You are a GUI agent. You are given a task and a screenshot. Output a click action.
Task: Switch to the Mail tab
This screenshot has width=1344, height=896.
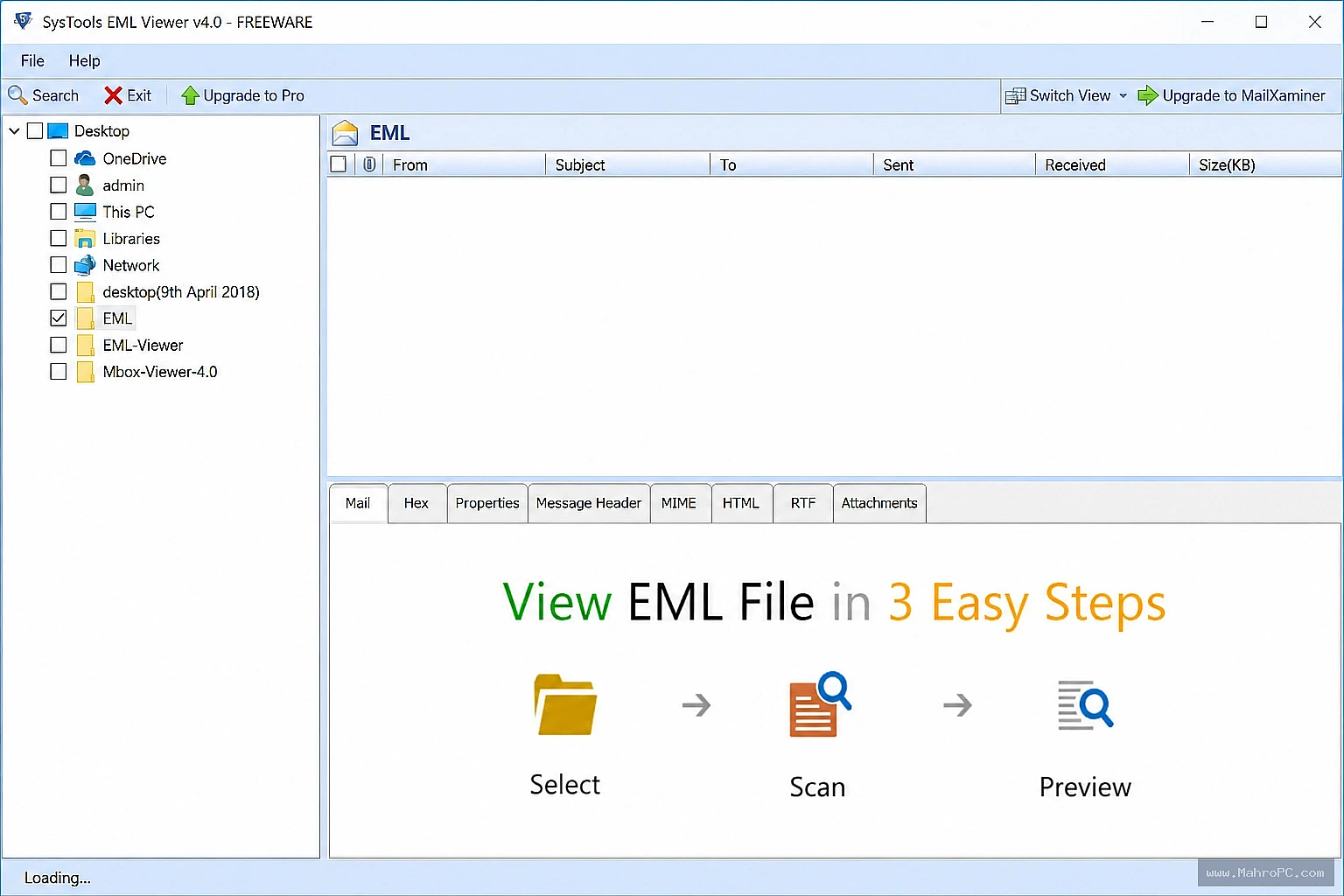point(358,503)
